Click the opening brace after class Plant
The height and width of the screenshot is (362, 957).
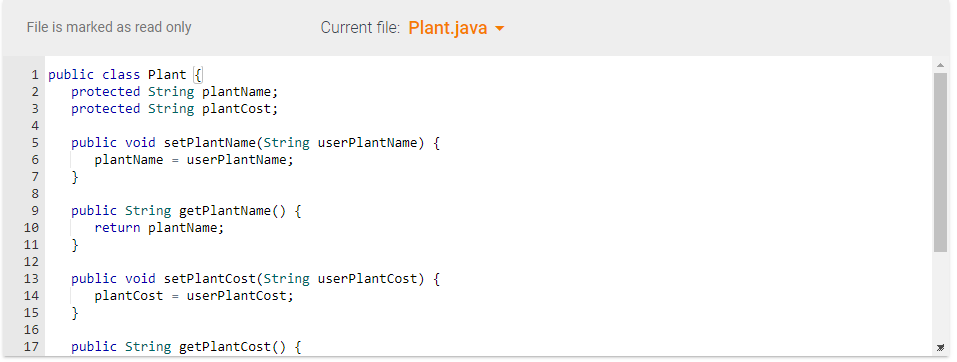point(198,75)
